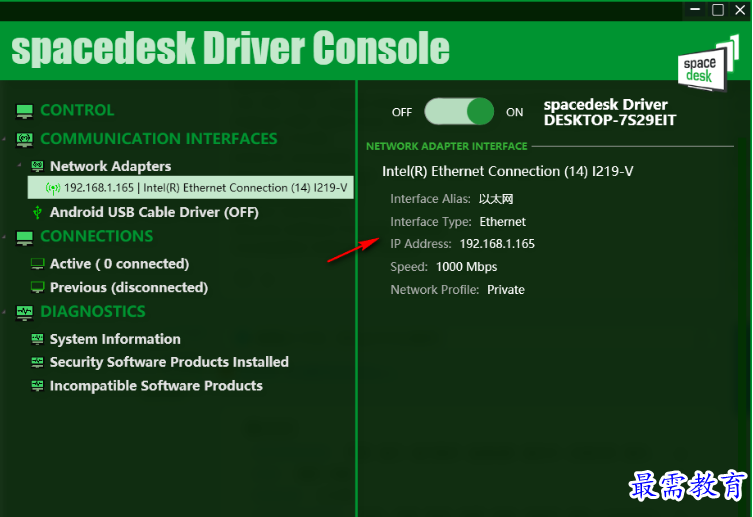
Task: Minimize the spacedesk Driver Console window
Action: pyautogui.click(x=695, y=10)
